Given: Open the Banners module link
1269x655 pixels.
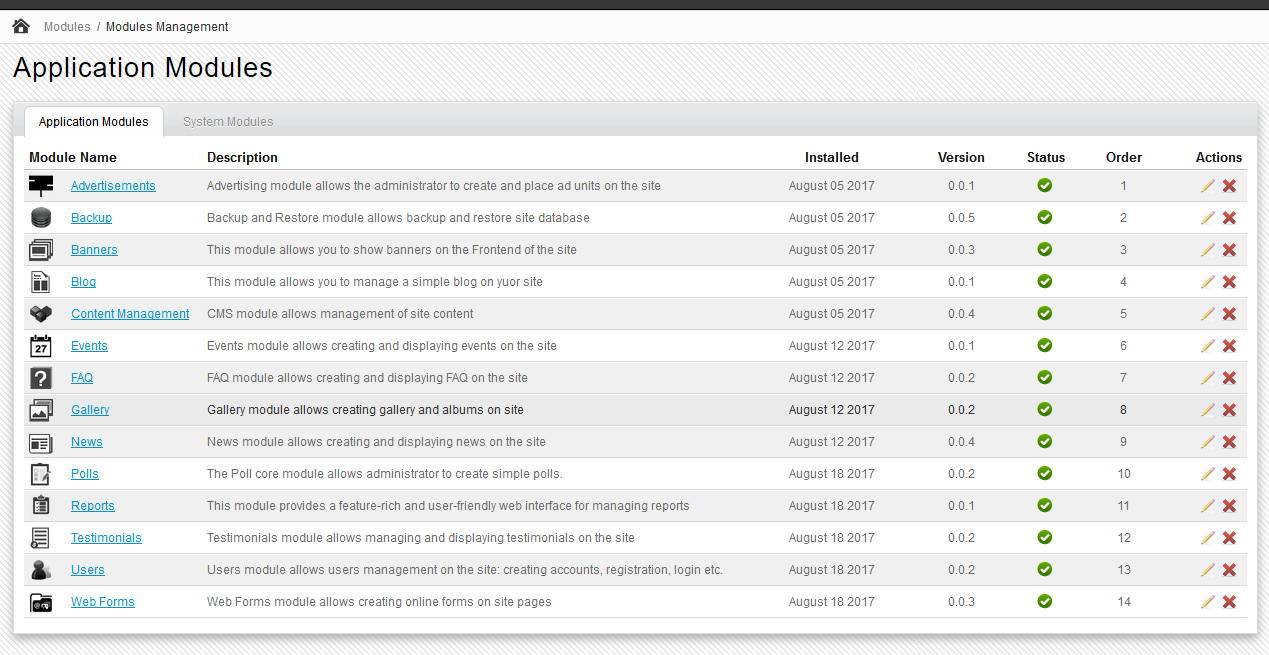Looking at the screenshot, I should [x=94, y=249].
